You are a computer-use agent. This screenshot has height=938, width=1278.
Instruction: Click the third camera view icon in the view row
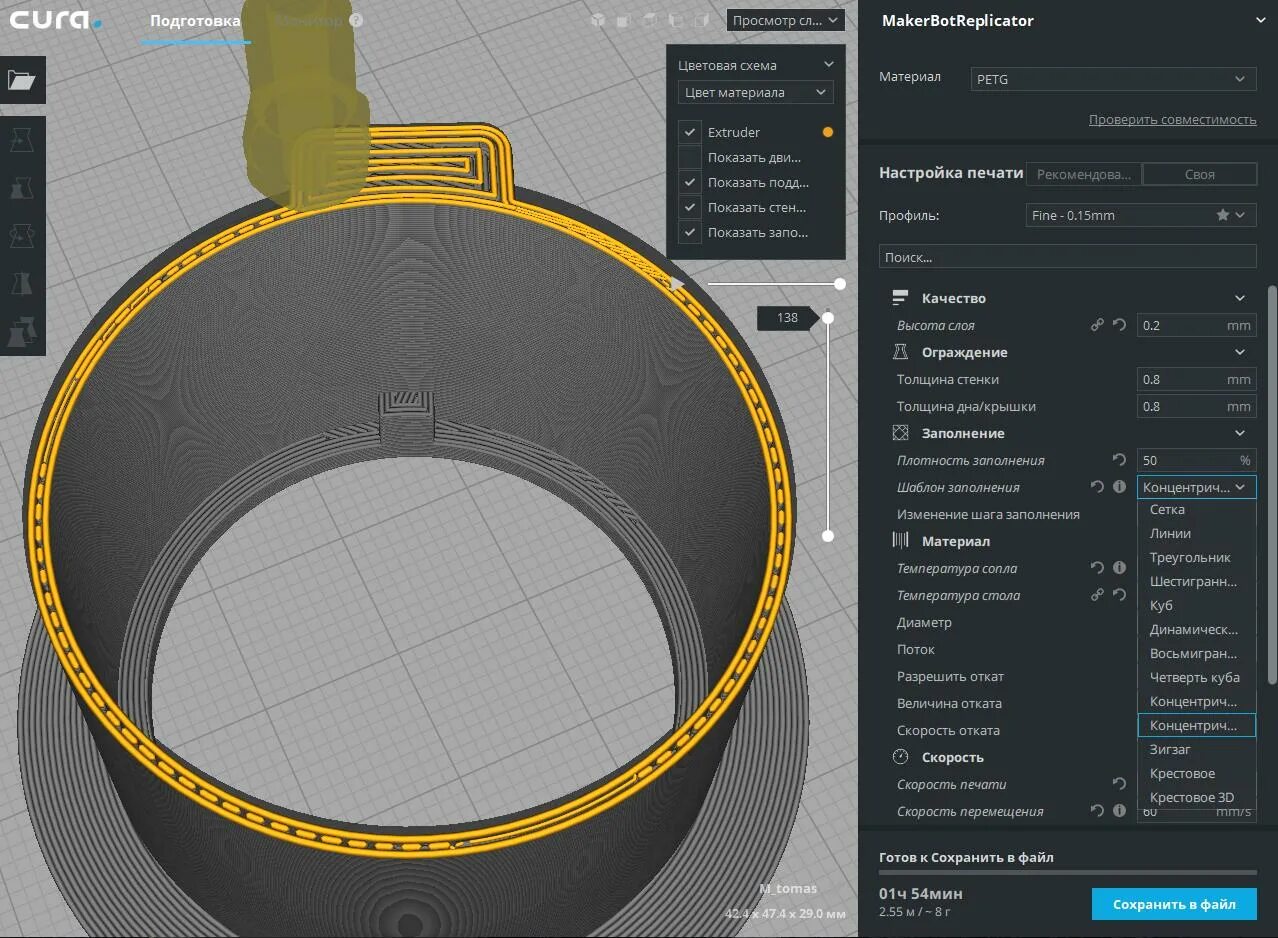pyautogui.click(x=649, y=20)
